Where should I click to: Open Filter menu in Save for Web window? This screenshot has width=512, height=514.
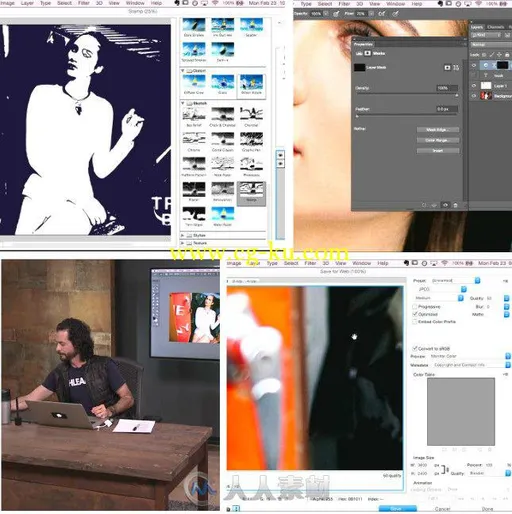point(310,263)
